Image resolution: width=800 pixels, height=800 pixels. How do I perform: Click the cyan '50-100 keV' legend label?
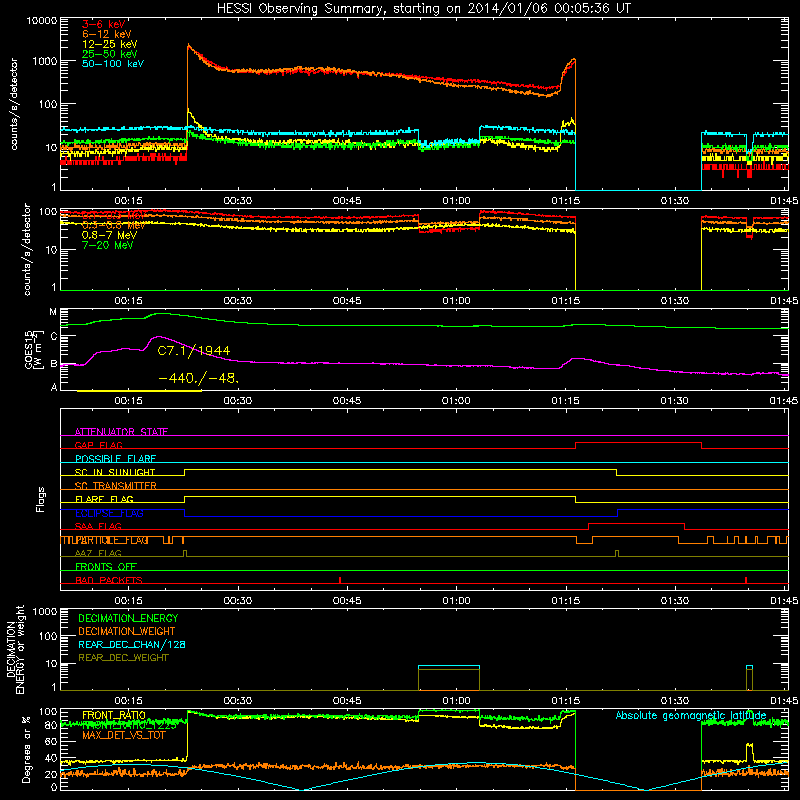pos(113,63)
